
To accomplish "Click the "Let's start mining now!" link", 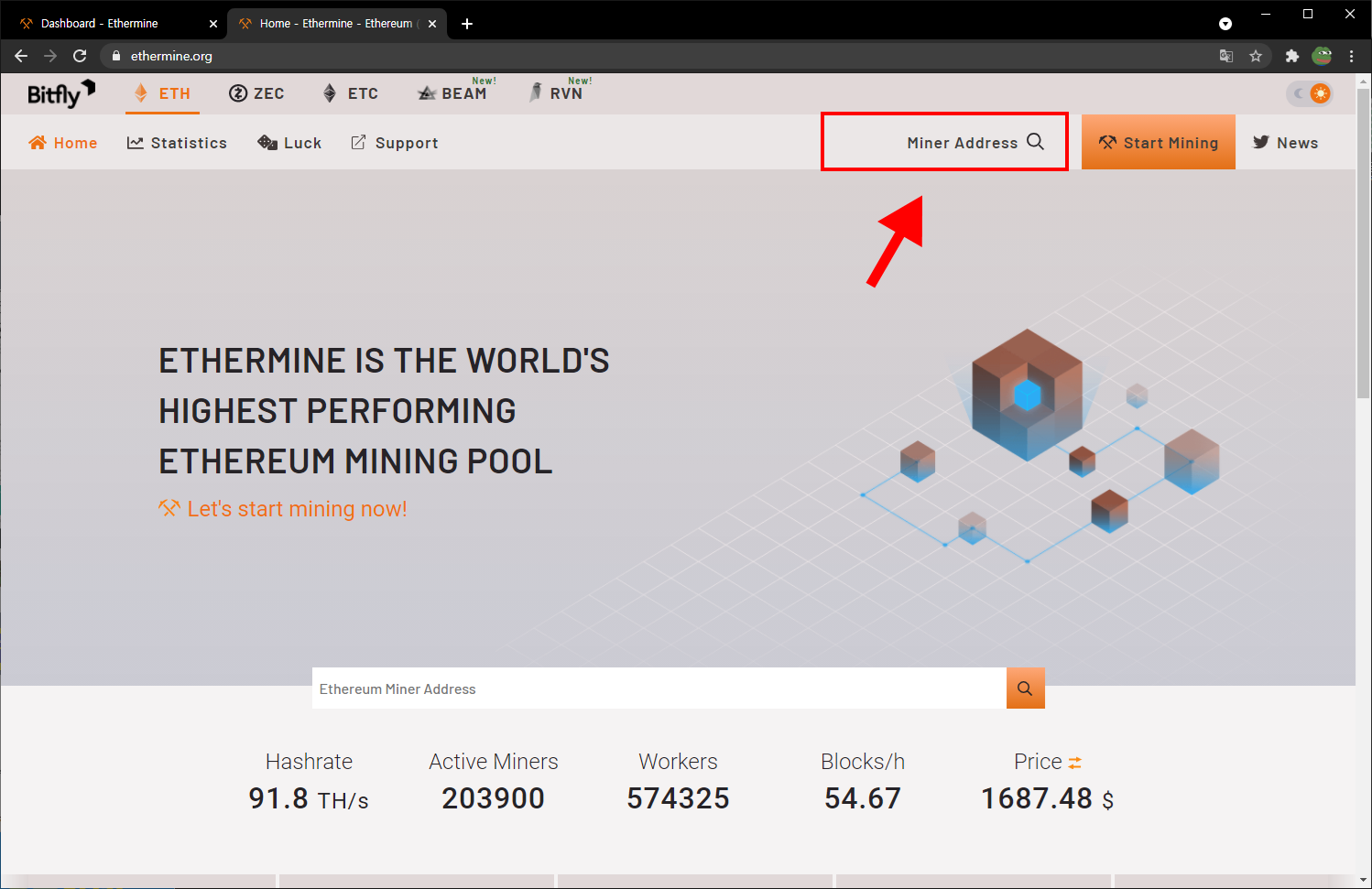I will (283, 509).
